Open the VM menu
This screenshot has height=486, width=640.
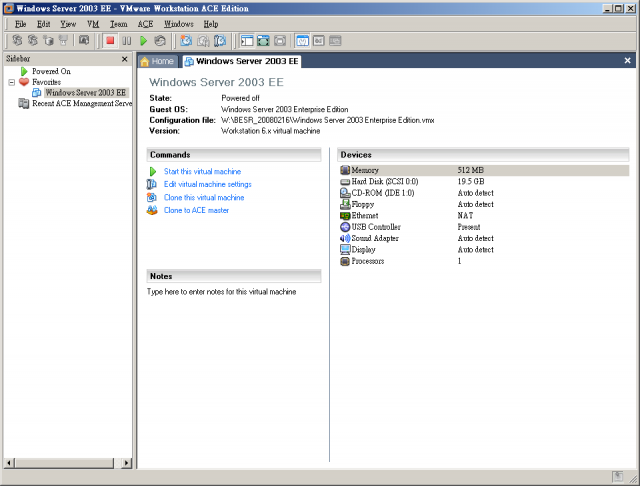(x=93, y=24)
